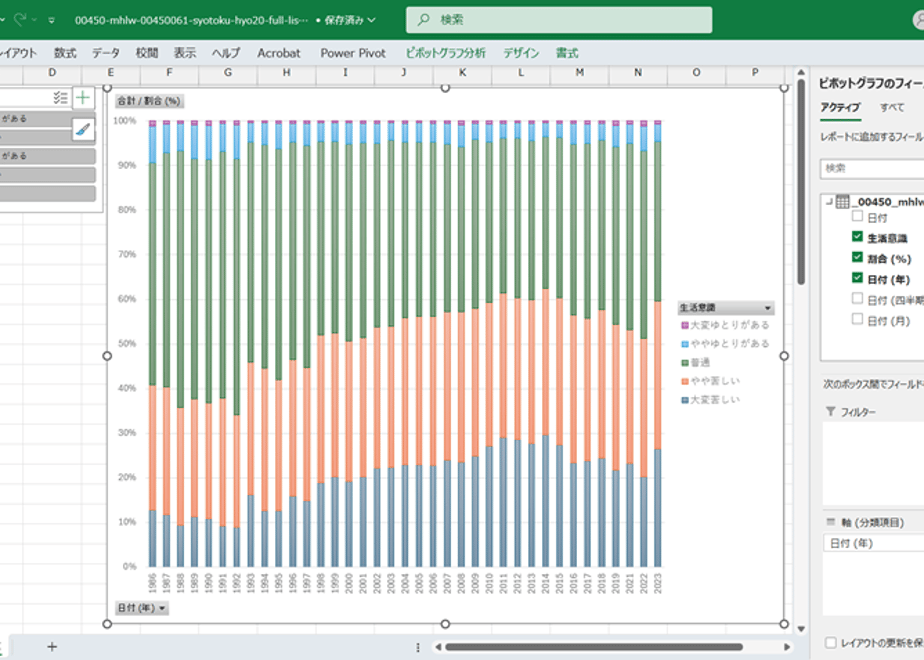
Task: Switch to アクティブ tab in field pane
Action: pyautogui.click(x=840, y=107)
